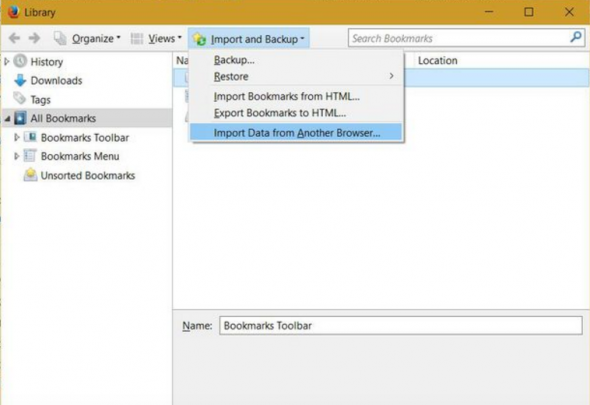Click the Firefox logo in title bar
590x405 pixels.
click(x=14, y=12)
